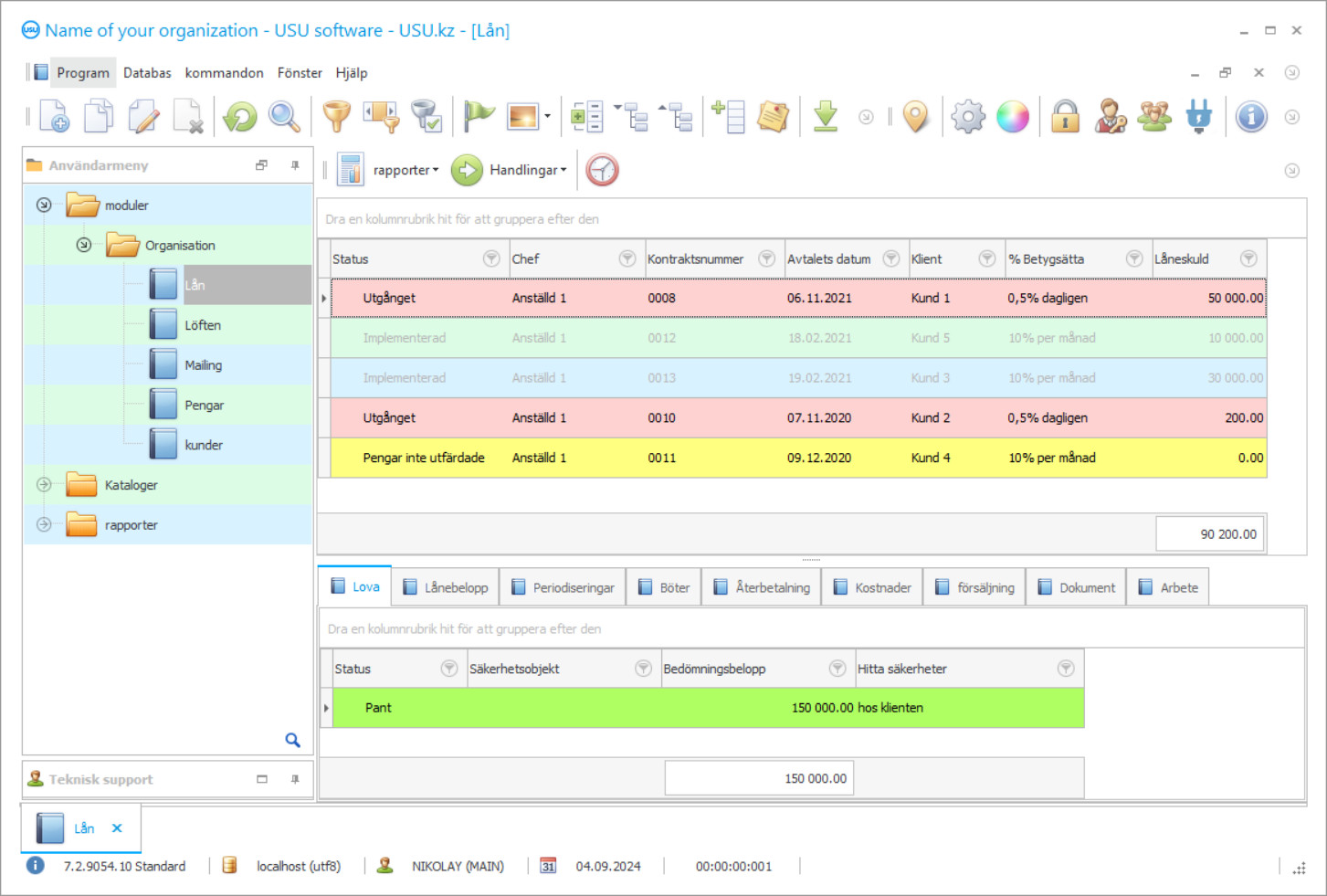
Task: Pin the Användarmeny panel
Action: (295, 165)
